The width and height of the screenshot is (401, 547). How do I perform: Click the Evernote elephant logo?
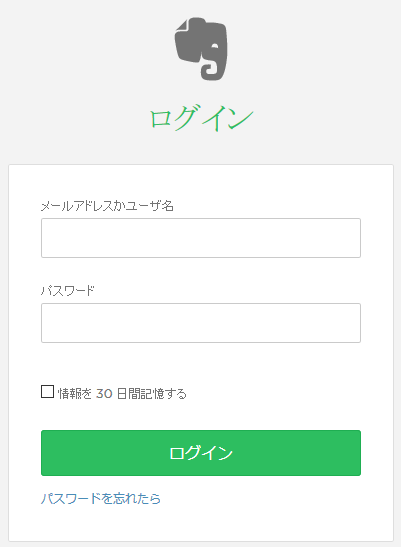coord(201,49)
